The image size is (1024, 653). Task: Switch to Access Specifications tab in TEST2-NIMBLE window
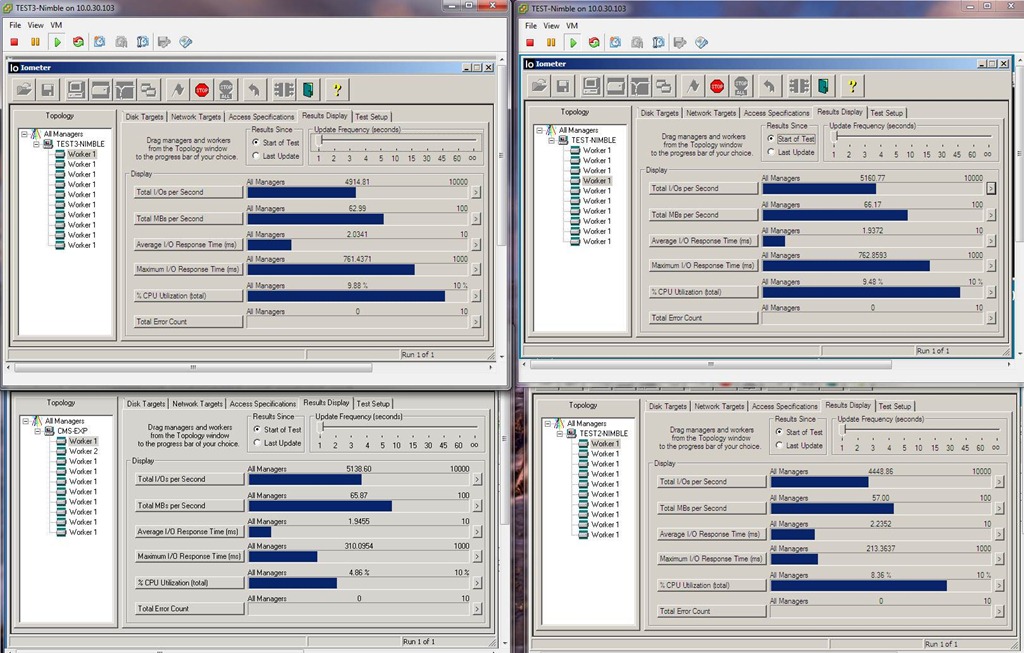[785, 406]
